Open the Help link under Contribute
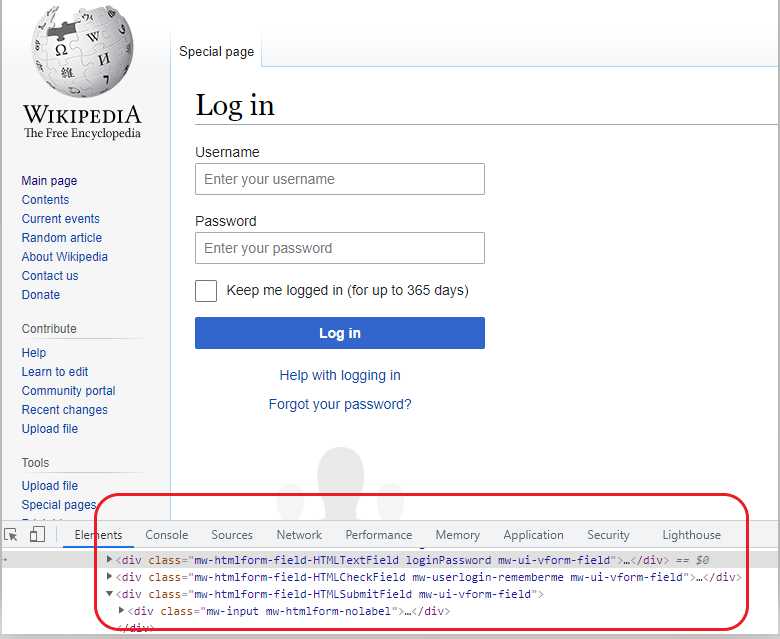 coord(34,353)
